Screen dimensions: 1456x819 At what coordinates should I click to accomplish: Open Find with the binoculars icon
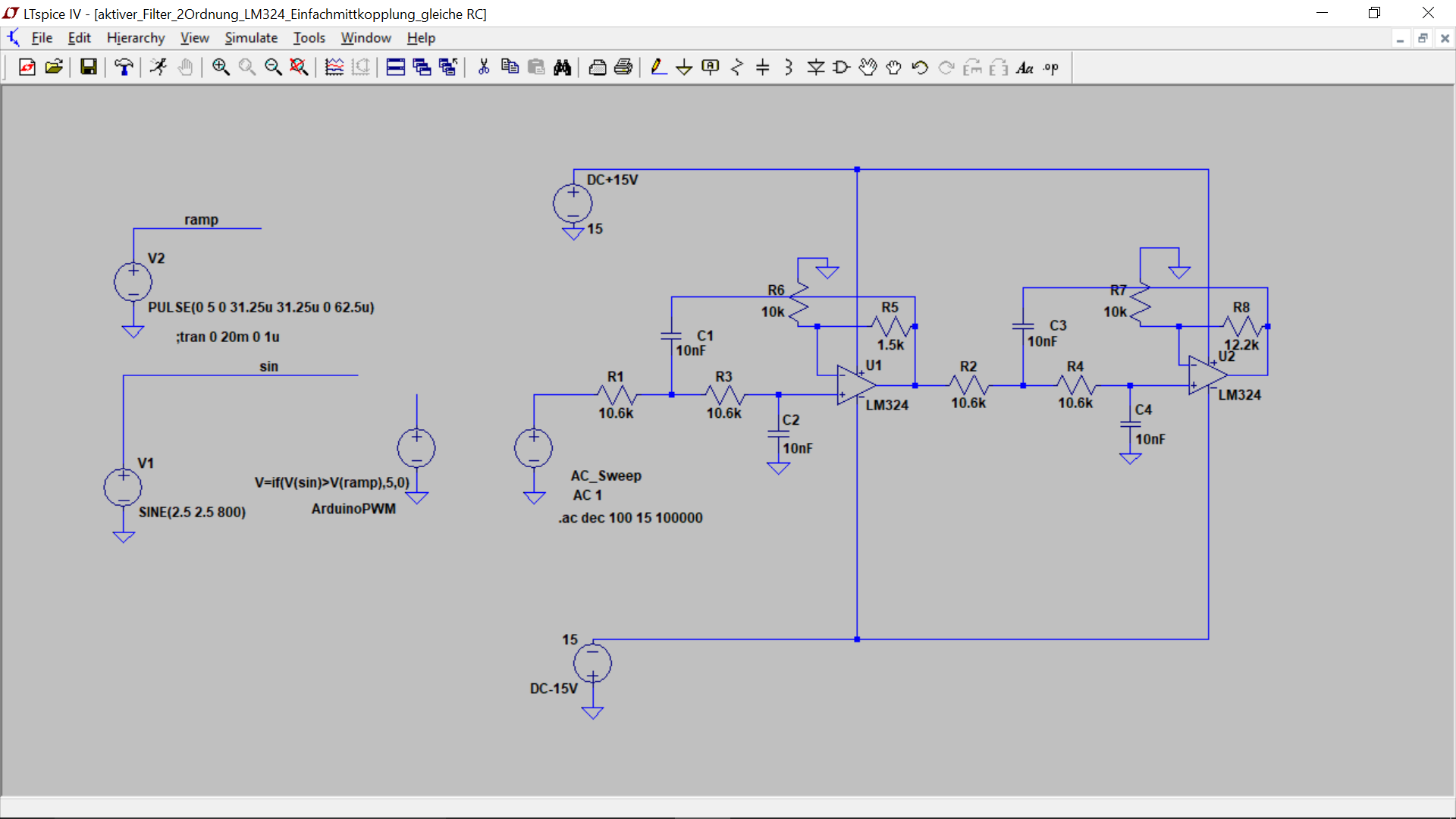tap(562, 67)
